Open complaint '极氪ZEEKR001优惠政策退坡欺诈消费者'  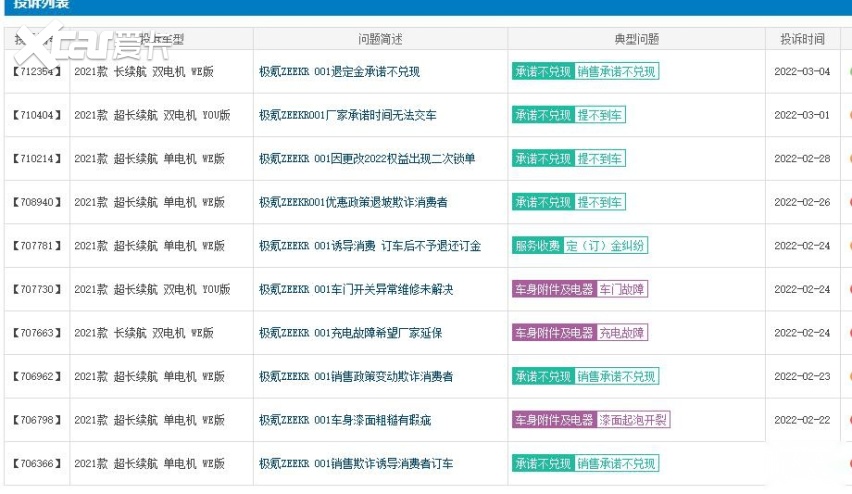pos(353,202)
